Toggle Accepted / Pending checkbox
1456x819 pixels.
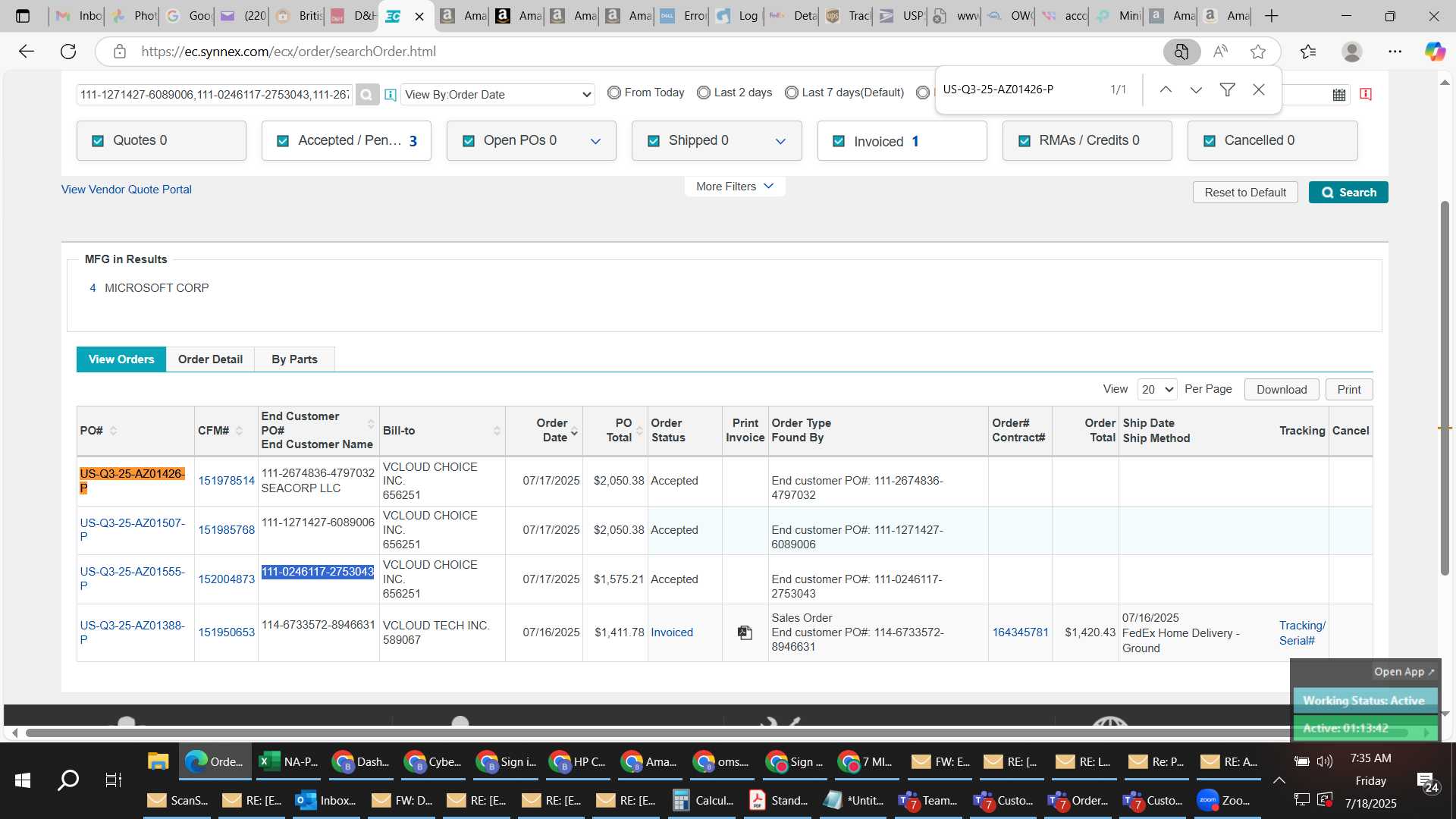pos(283,141)
